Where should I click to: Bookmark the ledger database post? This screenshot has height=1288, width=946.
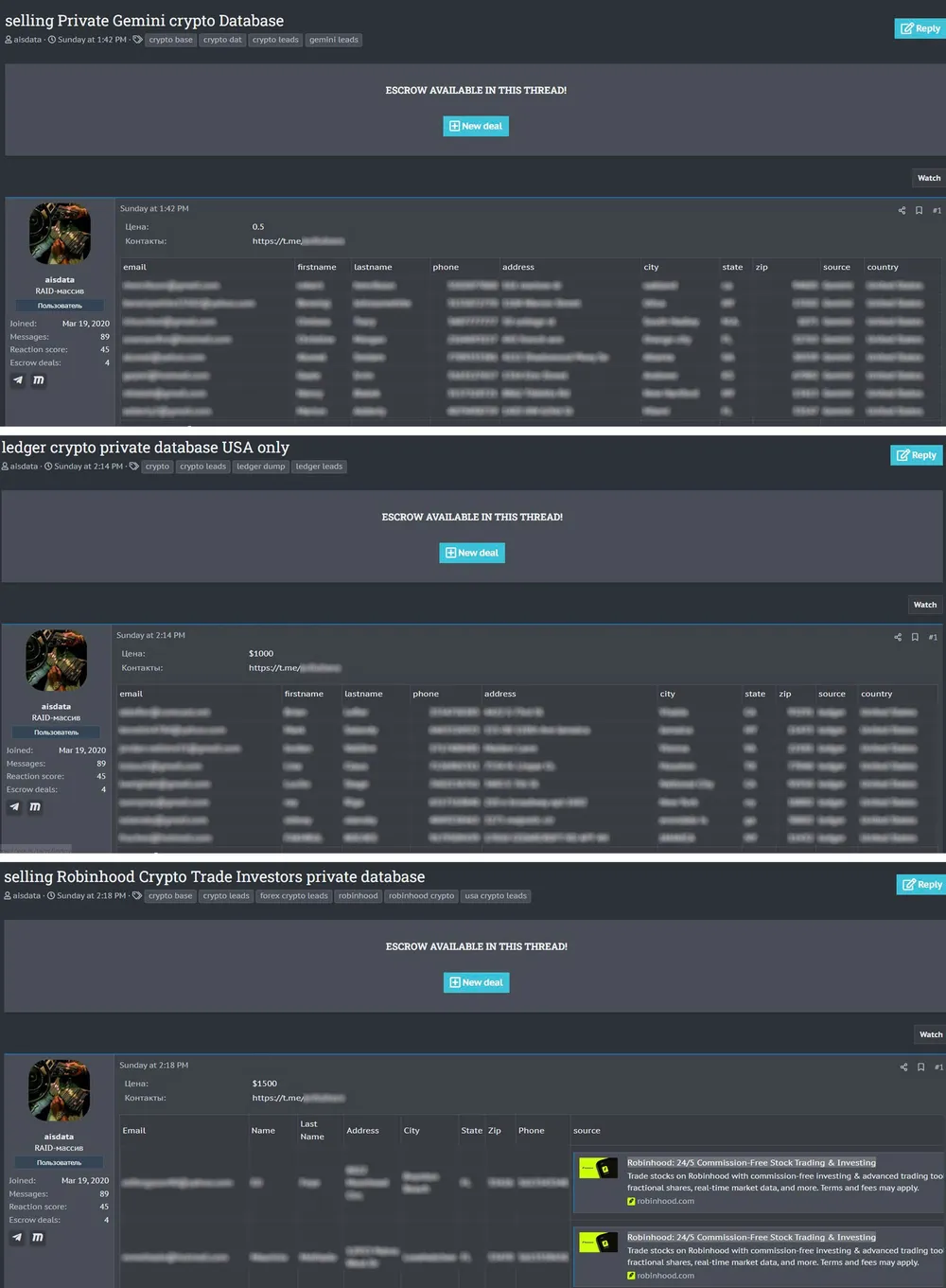click(x=915, y=637)
